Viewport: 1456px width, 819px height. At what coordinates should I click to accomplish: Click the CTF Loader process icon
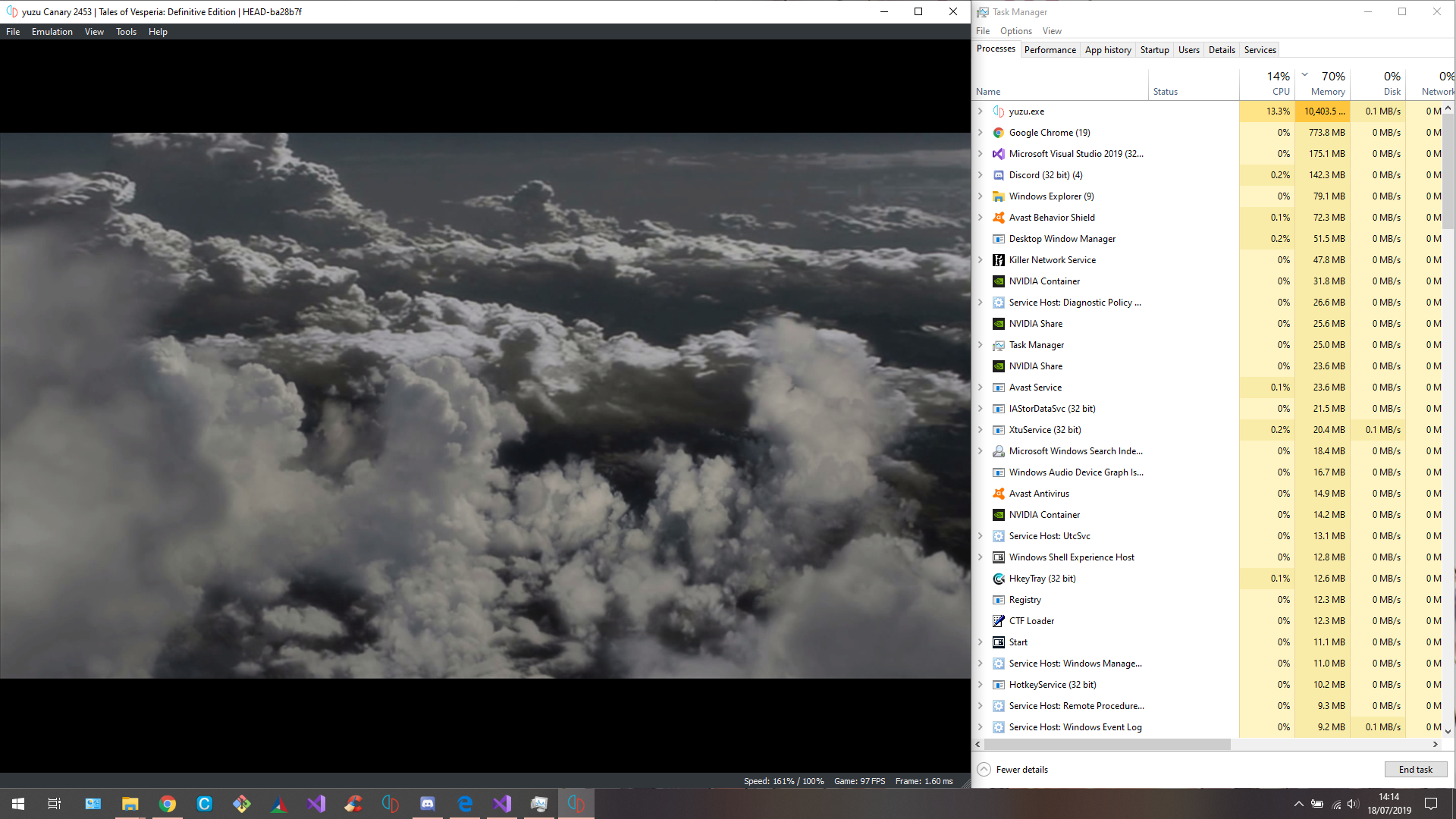(x=999, y=621)
